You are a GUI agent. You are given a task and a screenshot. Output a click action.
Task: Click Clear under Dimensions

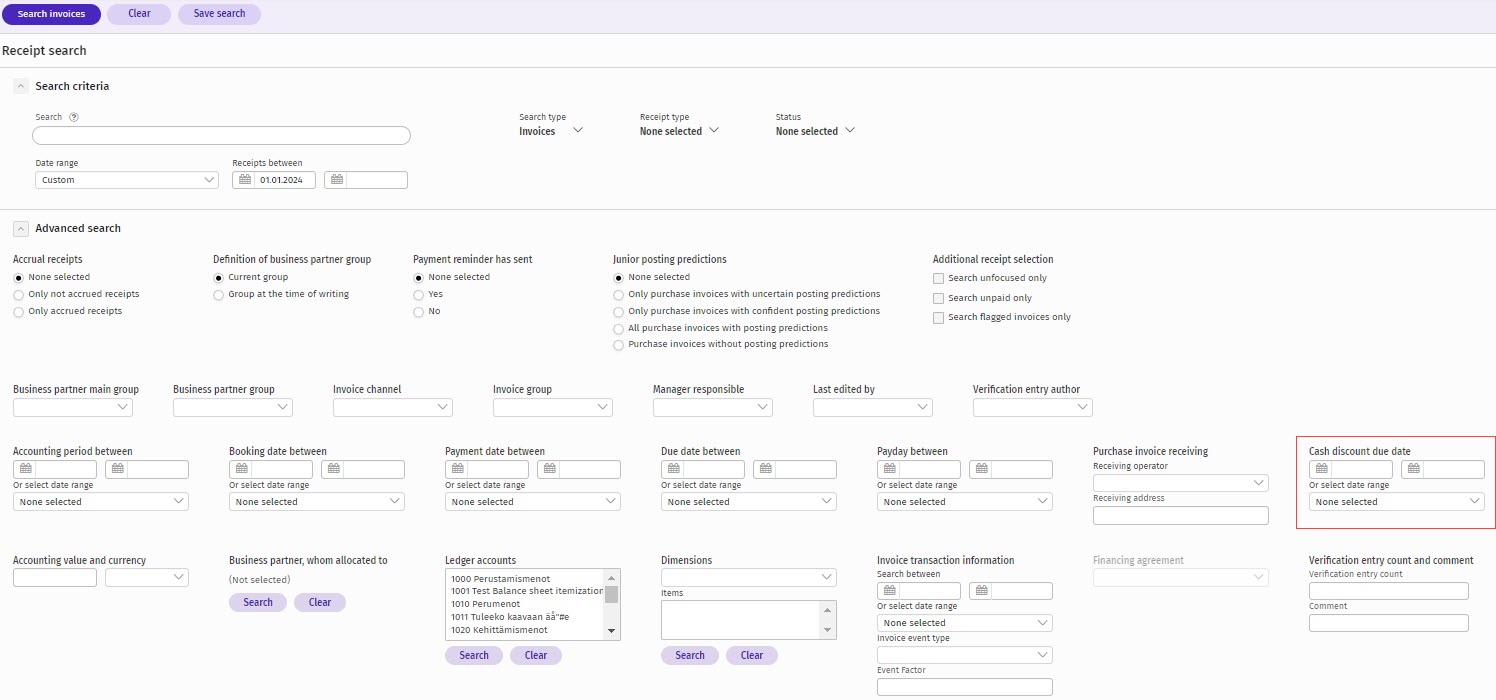click(x=752, y=655)
